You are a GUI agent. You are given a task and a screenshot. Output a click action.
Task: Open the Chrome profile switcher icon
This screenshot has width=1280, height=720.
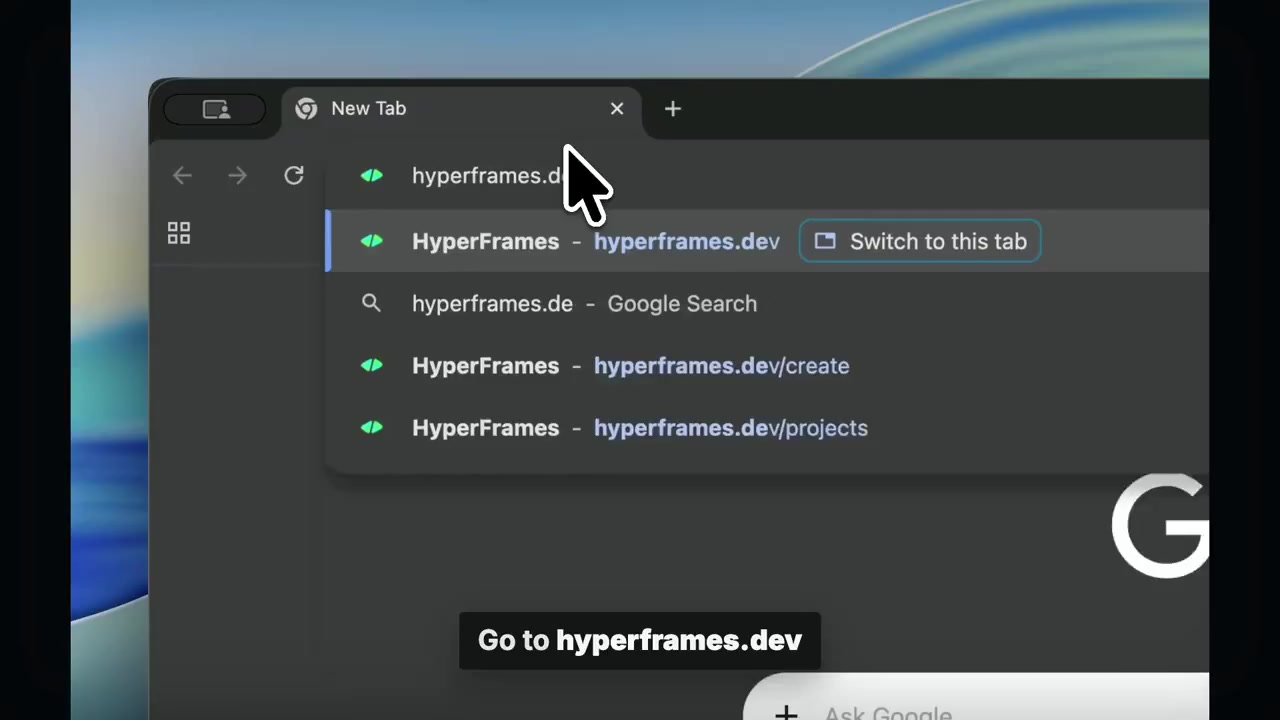point(215,109)
